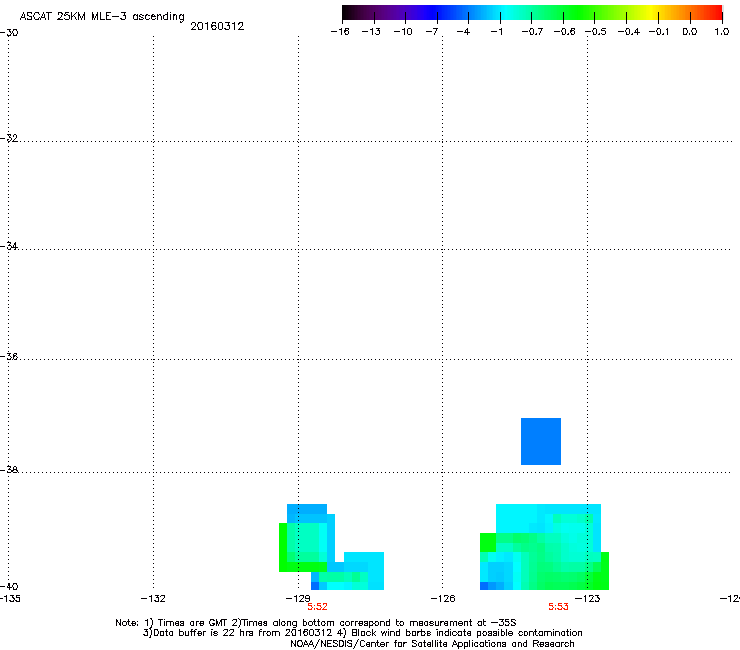
Task: Click the -10 color scale label
Action: pos(403,32)
